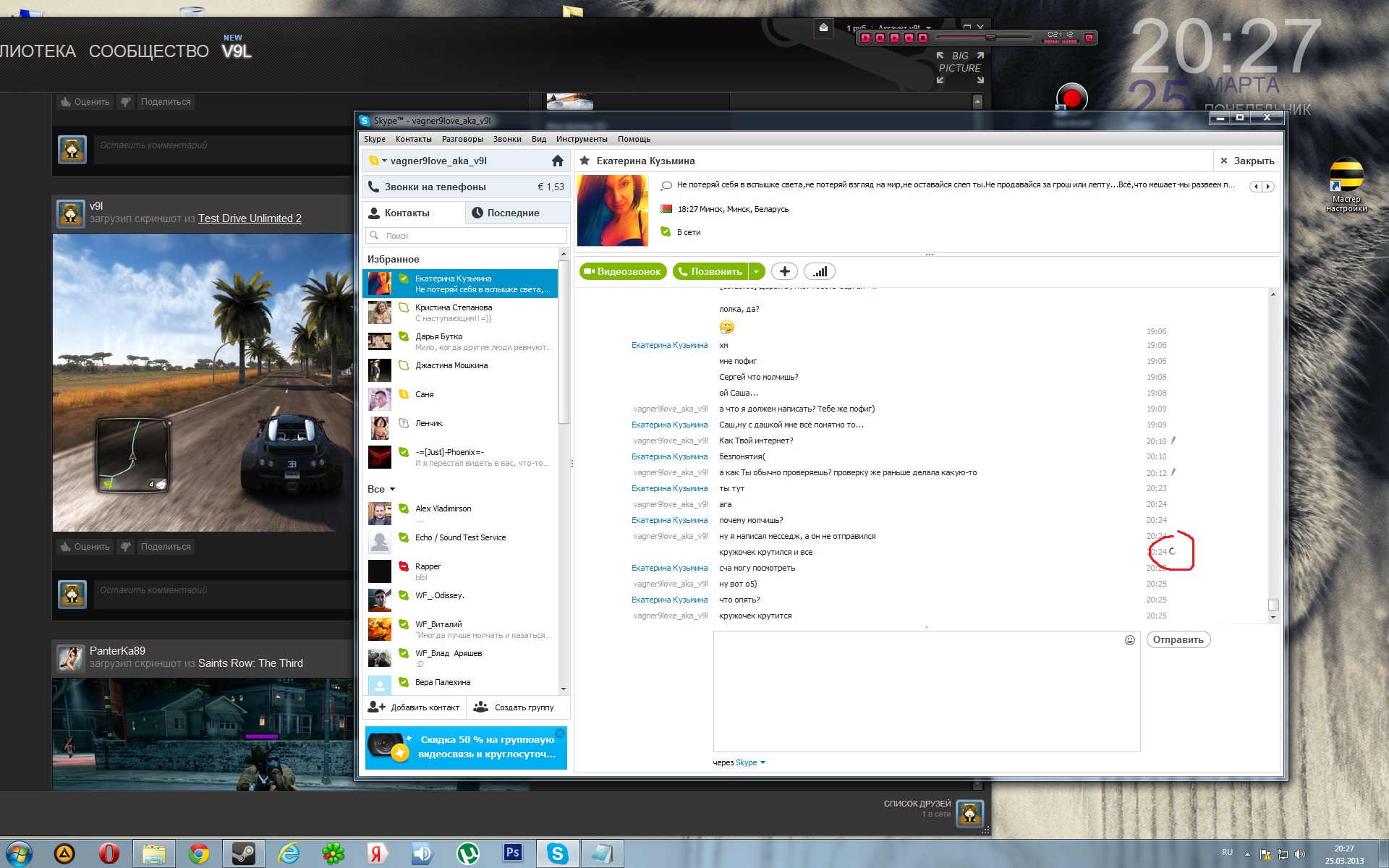Select contact -=[Just]-Phoenix=-
The height and width of the screenshot is (868, 1389).
(x=460, y=457)
